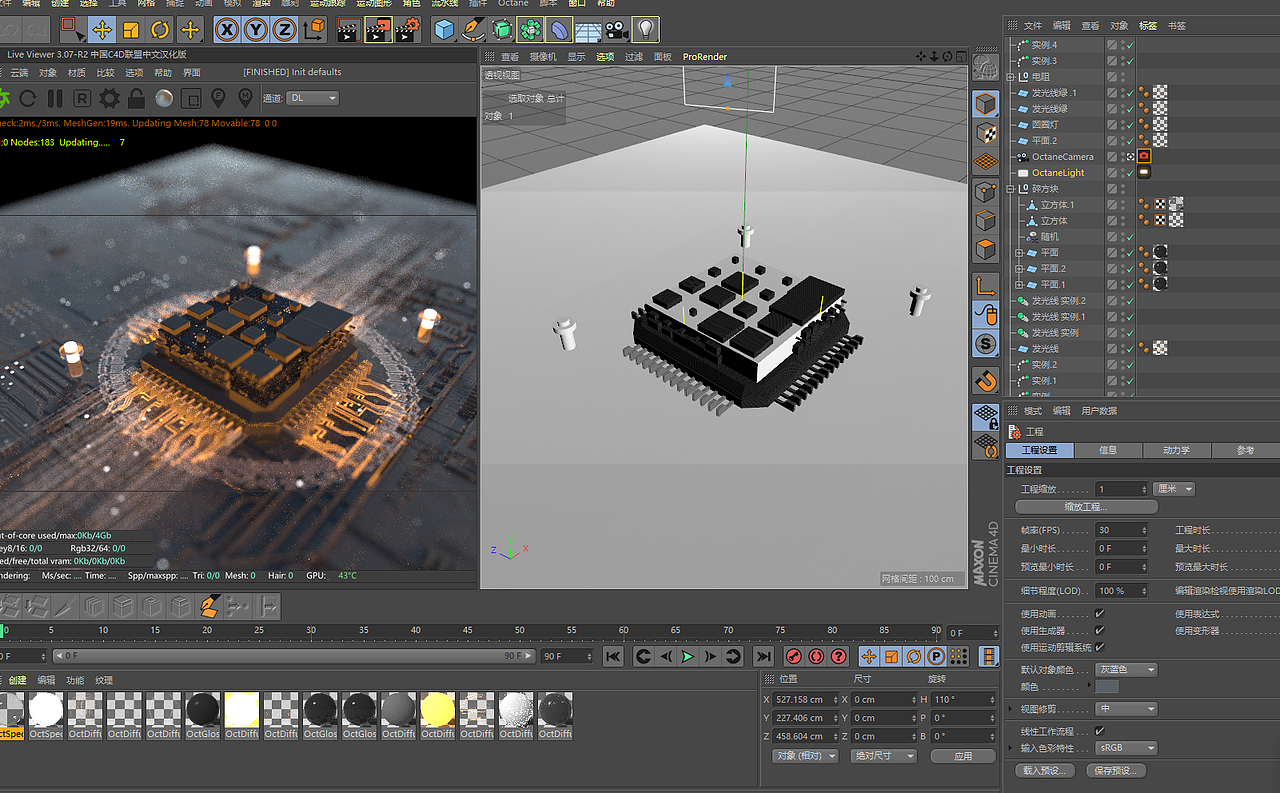Expand the 平面.1 object
The height and width of the screenshot is (793, 1280).
pyautogui.click(x=1019, y=285)
